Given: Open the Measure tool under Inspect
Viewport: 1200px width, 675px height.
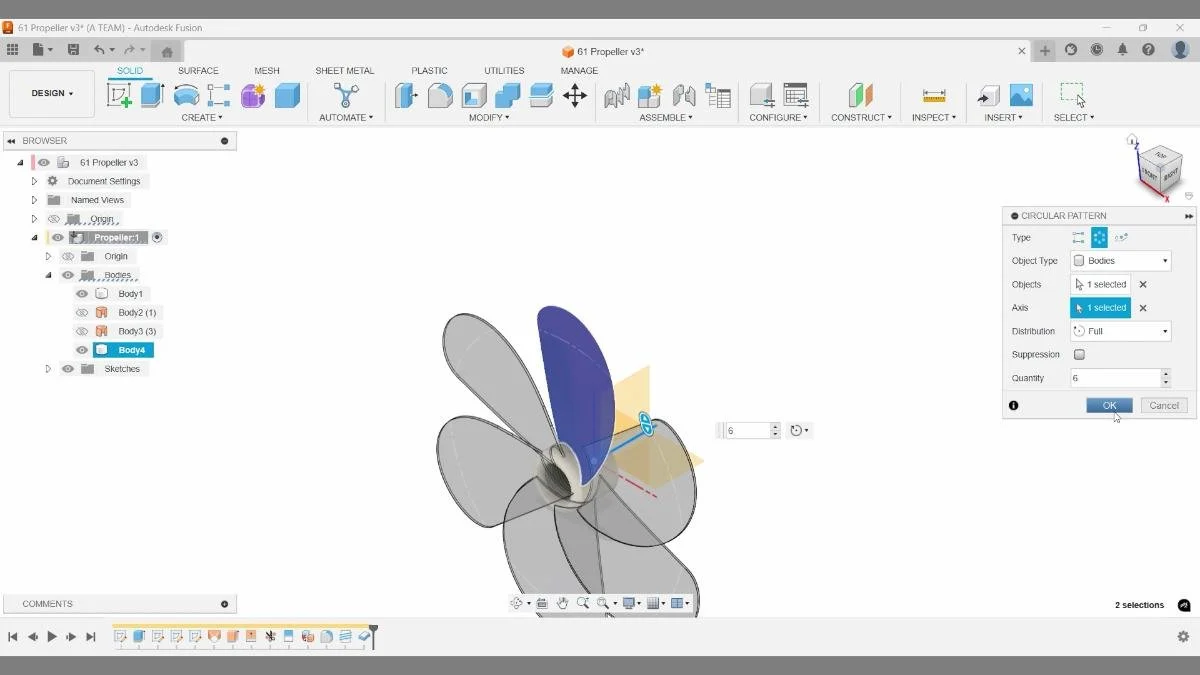Looking at the screenshot, I should (x=934, y=94).
